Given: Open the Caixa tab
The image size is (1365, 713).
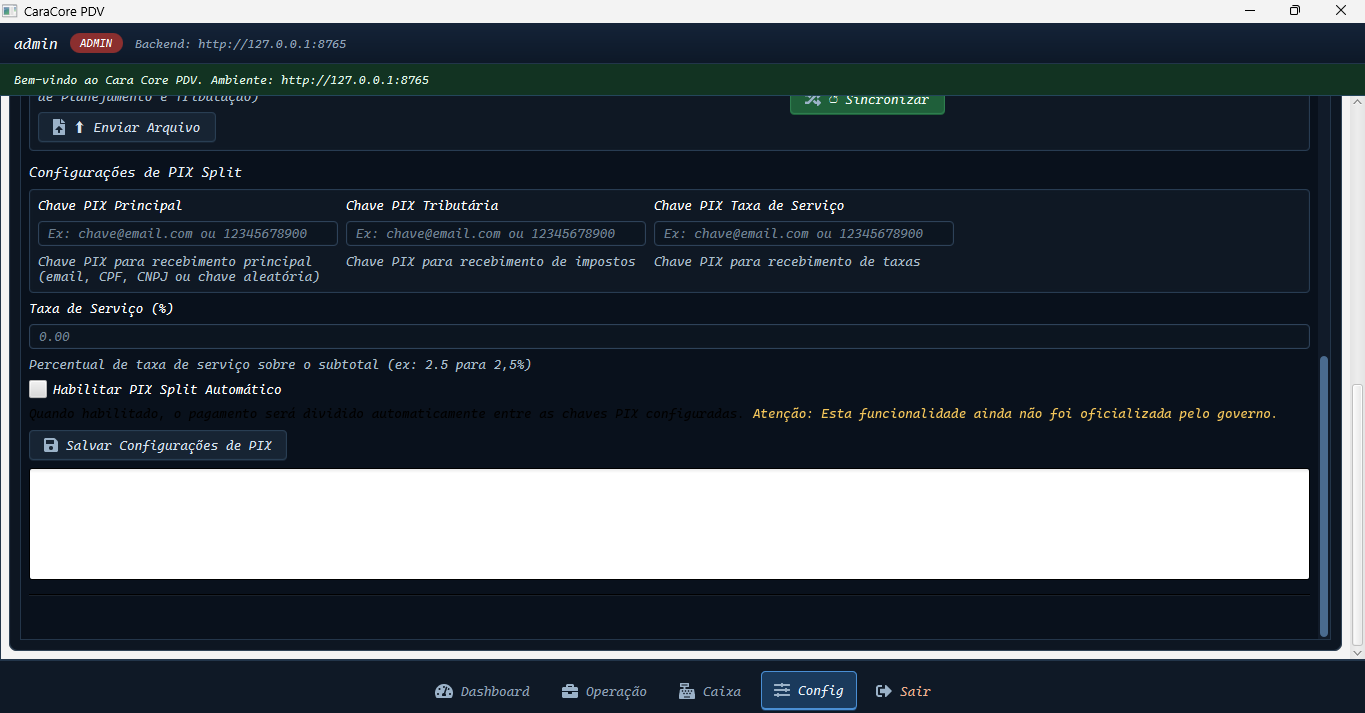Looking at the screenshot, I should coord(709,691).
